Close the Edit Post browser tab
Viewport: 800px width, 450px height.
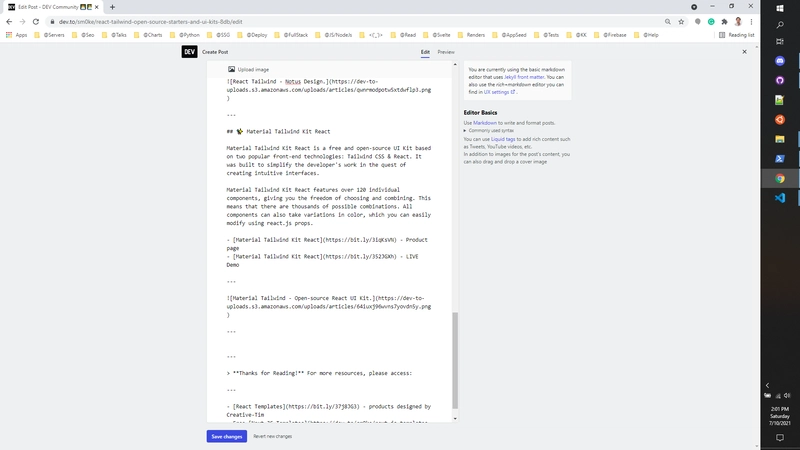click(x=96, y=7)
